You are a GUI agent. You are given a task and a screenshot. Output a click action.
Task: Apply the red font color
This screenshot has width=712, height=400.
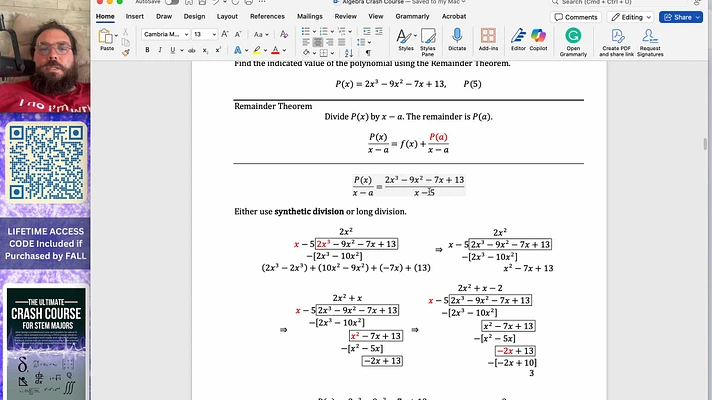(275, 50)
